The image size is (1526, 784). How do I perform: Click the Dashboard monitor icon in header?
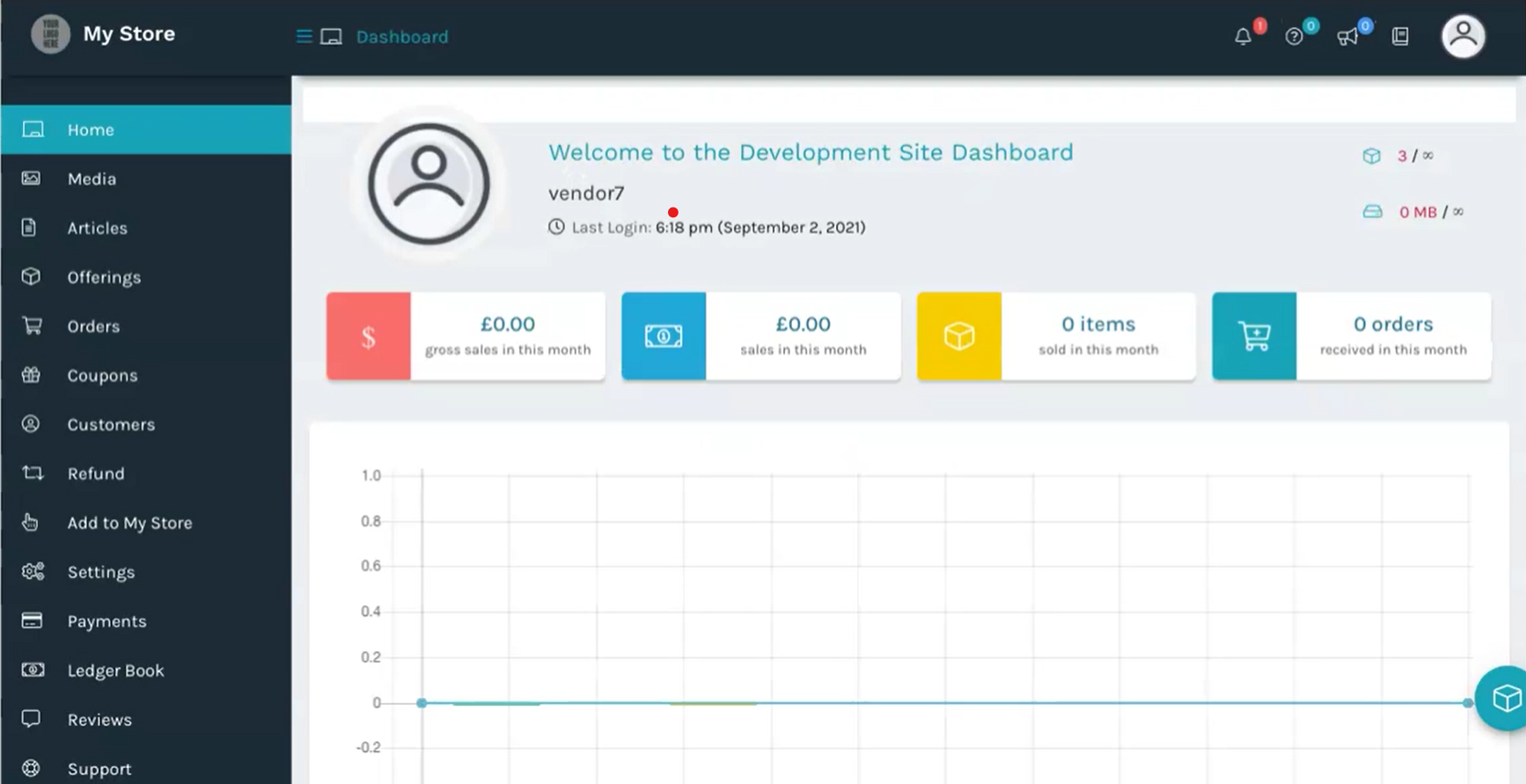click(x=331, y=37)
